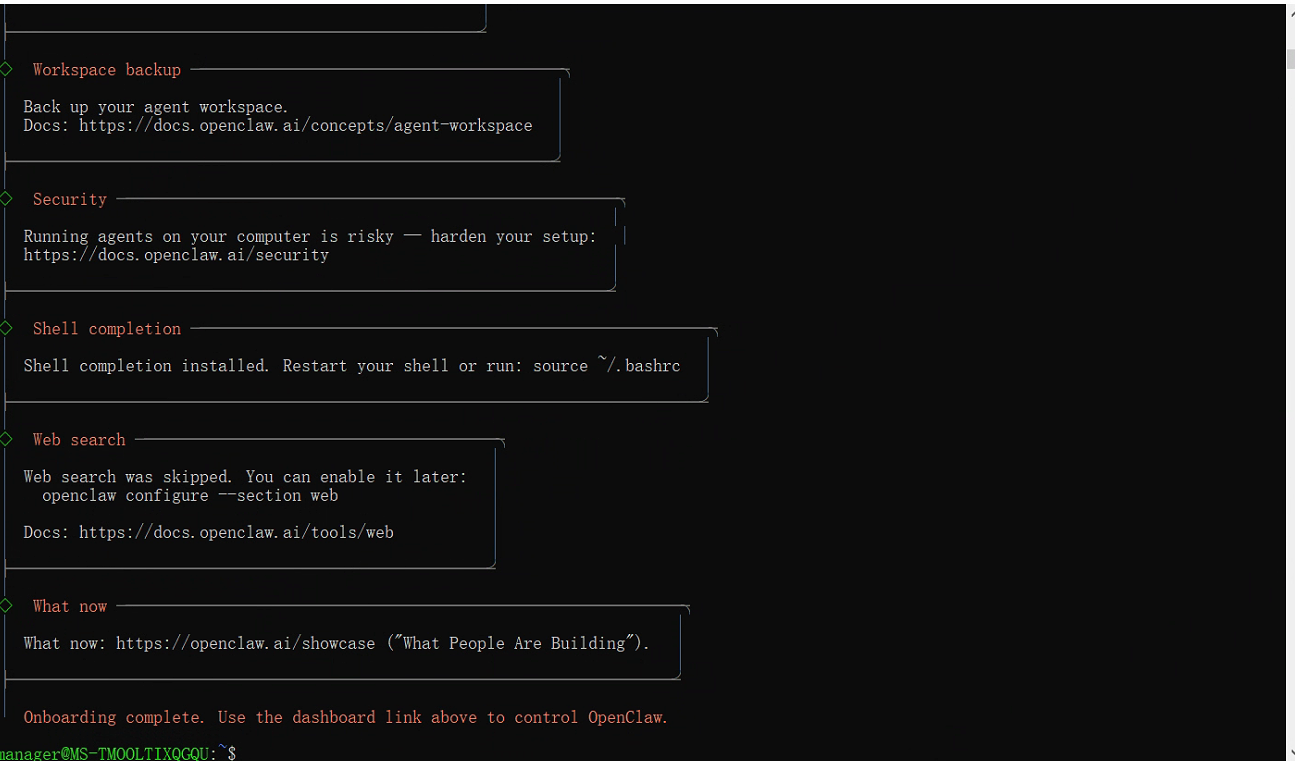Screen dimensions: 1295x761
Task: Click the scrollbar down arrow
Action: (x=1290, y=751)
